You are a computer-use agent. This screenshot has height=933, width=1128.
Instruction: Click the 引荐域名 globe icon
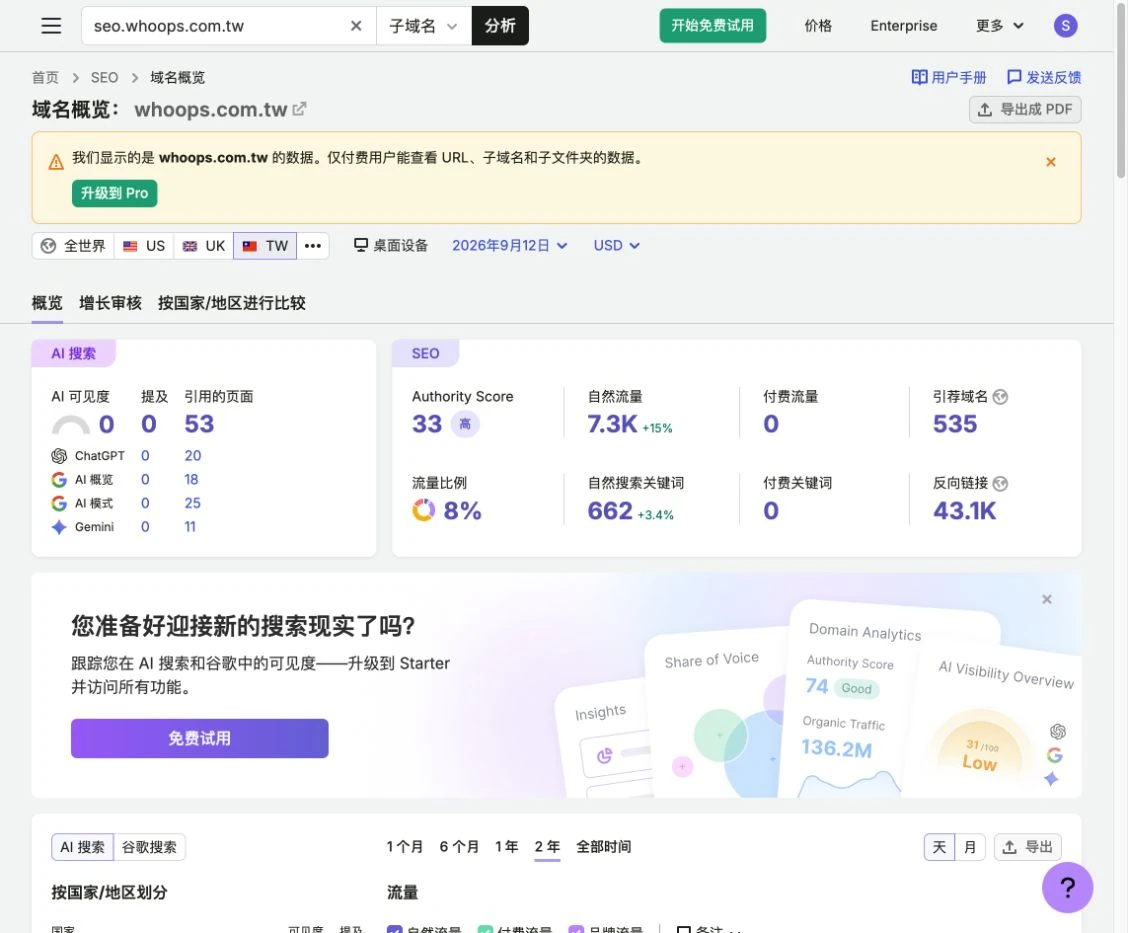pyautogui.click(x=1000, y=397)
